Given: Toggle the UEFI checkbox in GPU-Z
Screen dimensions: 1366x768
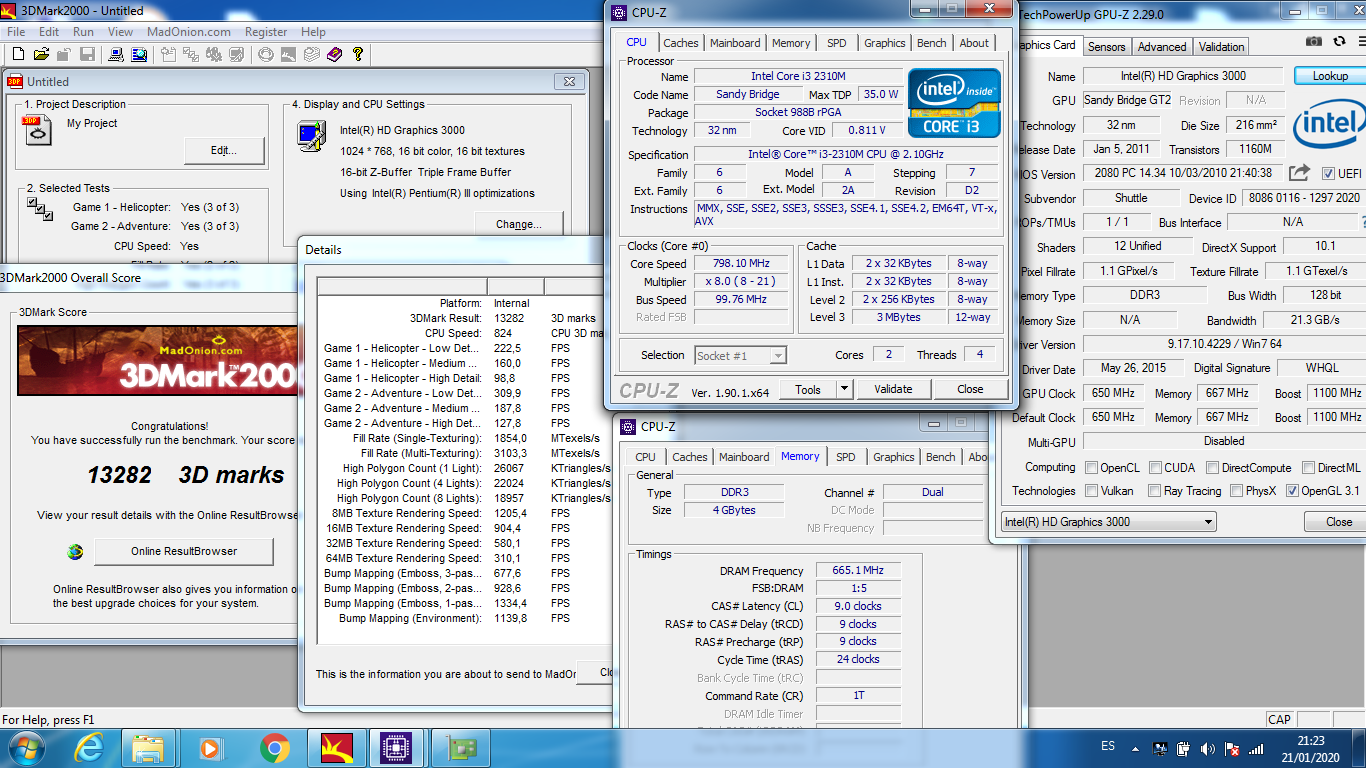Looking at the screenshot, I should [1328, 173].
